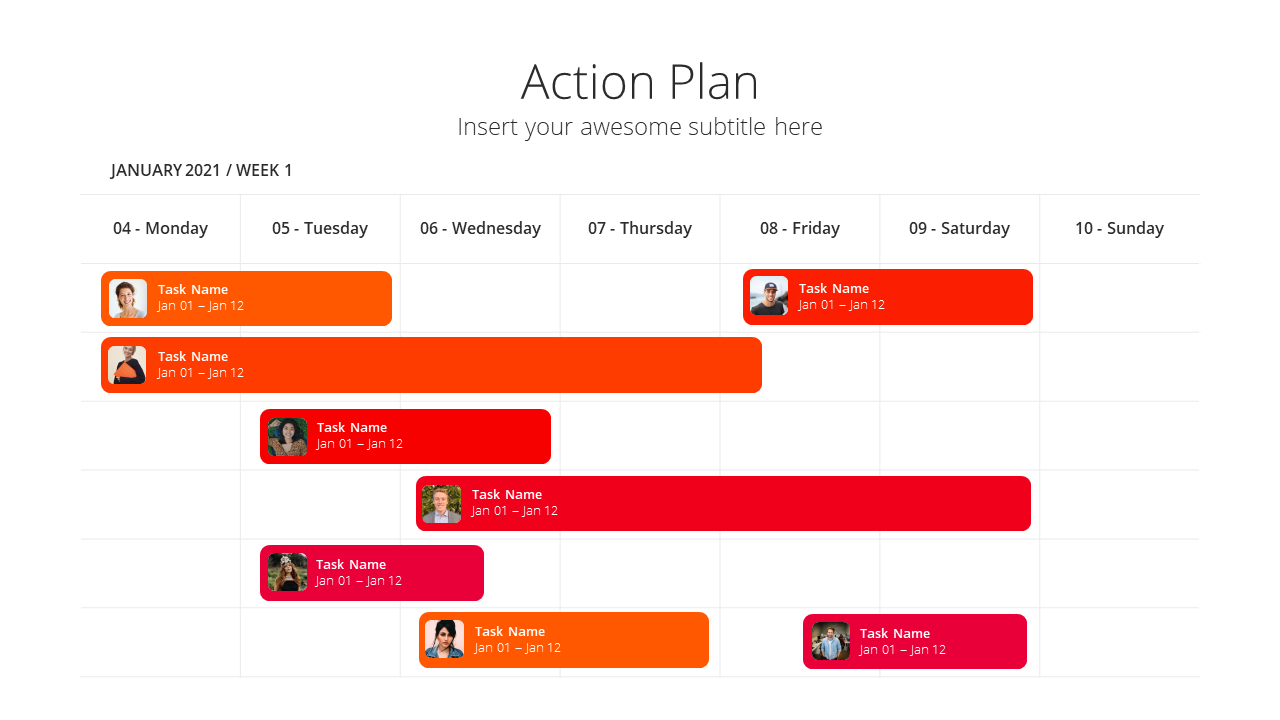Click the JANUARY 2021 / WEEK 1 label
Image resolution: width=1280 pixels, height=720 pixels.
pyautogui.click(x=202, y=170)
